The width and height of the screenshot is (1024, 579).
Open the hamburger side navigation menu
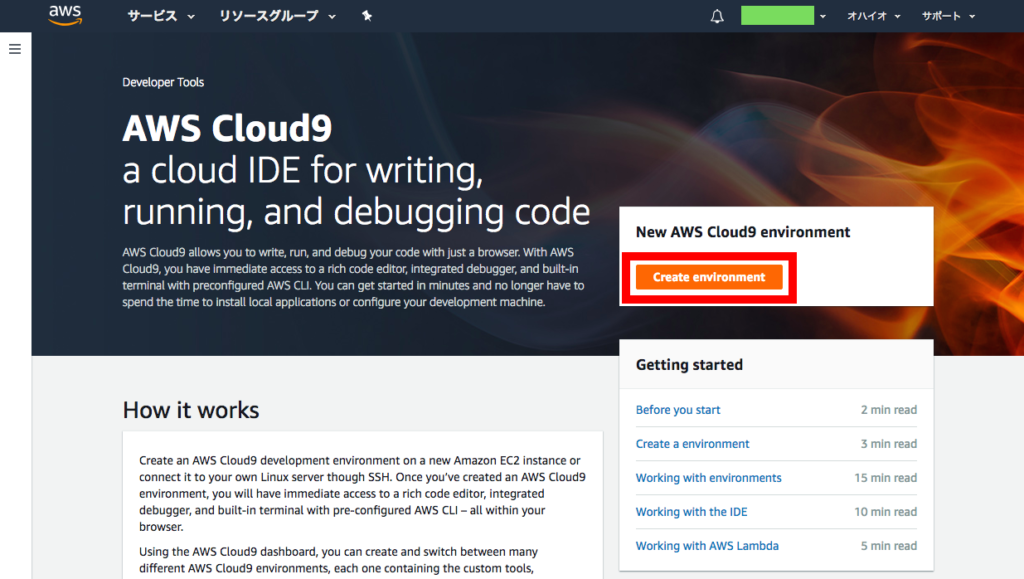(x=15, y=49)
